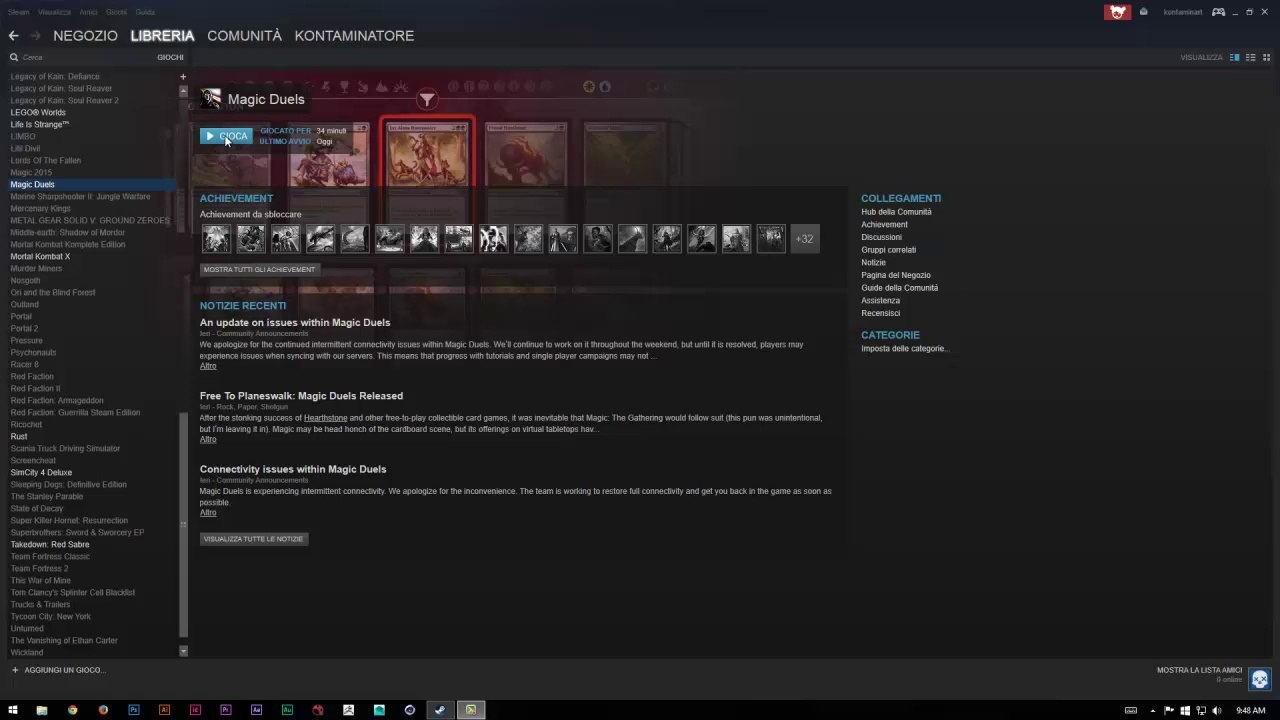Click the +32 more achievements tile

pos(805,239)
